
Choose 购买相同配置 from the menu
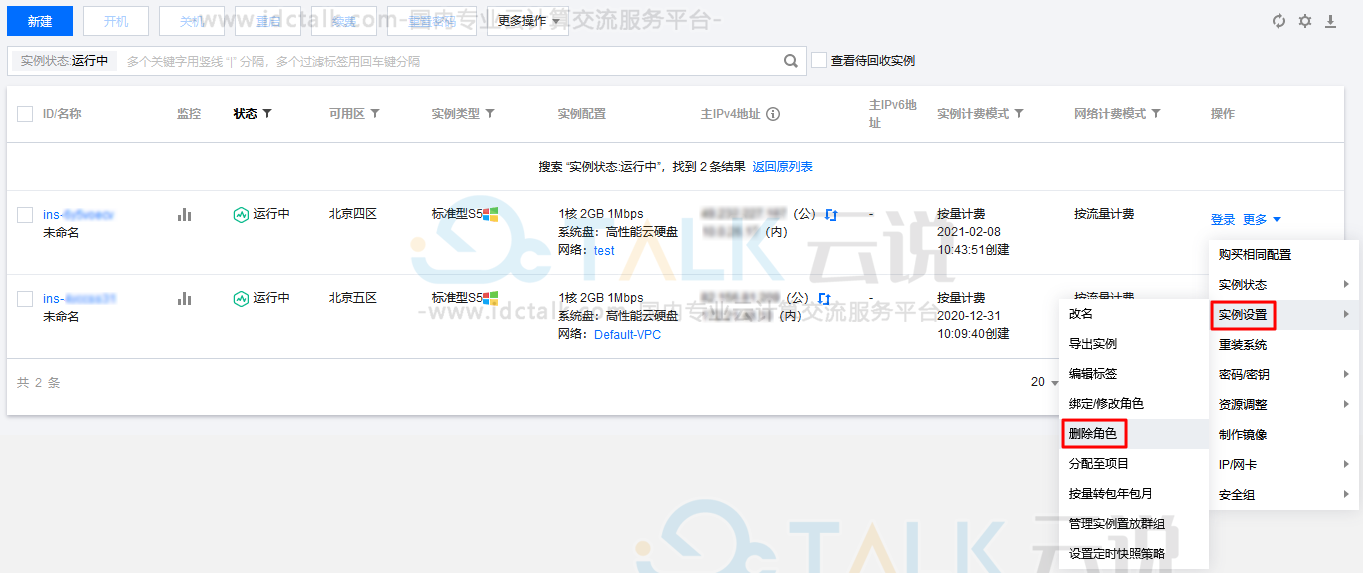pos(1284,255)
